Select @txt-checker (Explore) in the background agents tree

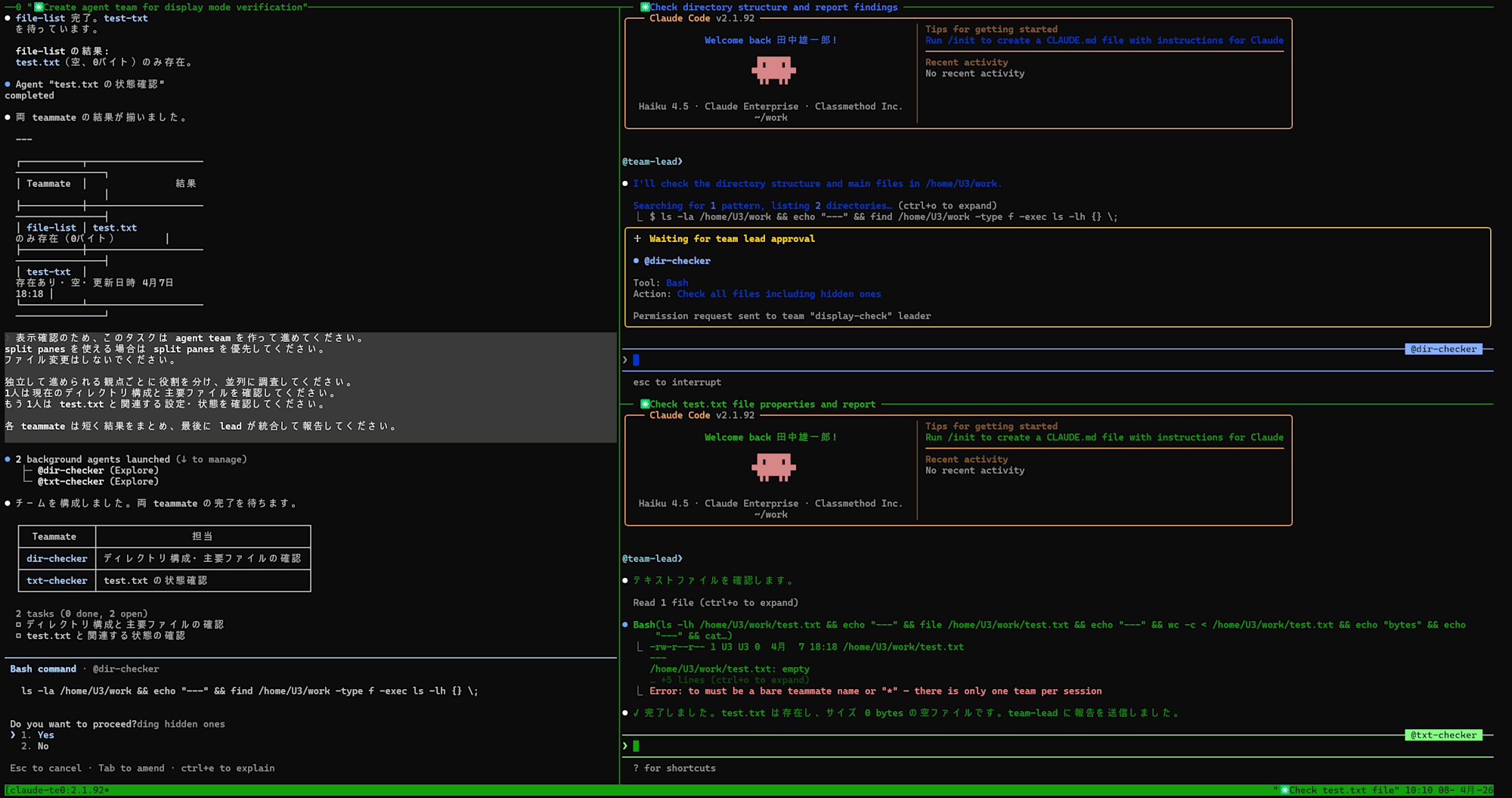98,482
